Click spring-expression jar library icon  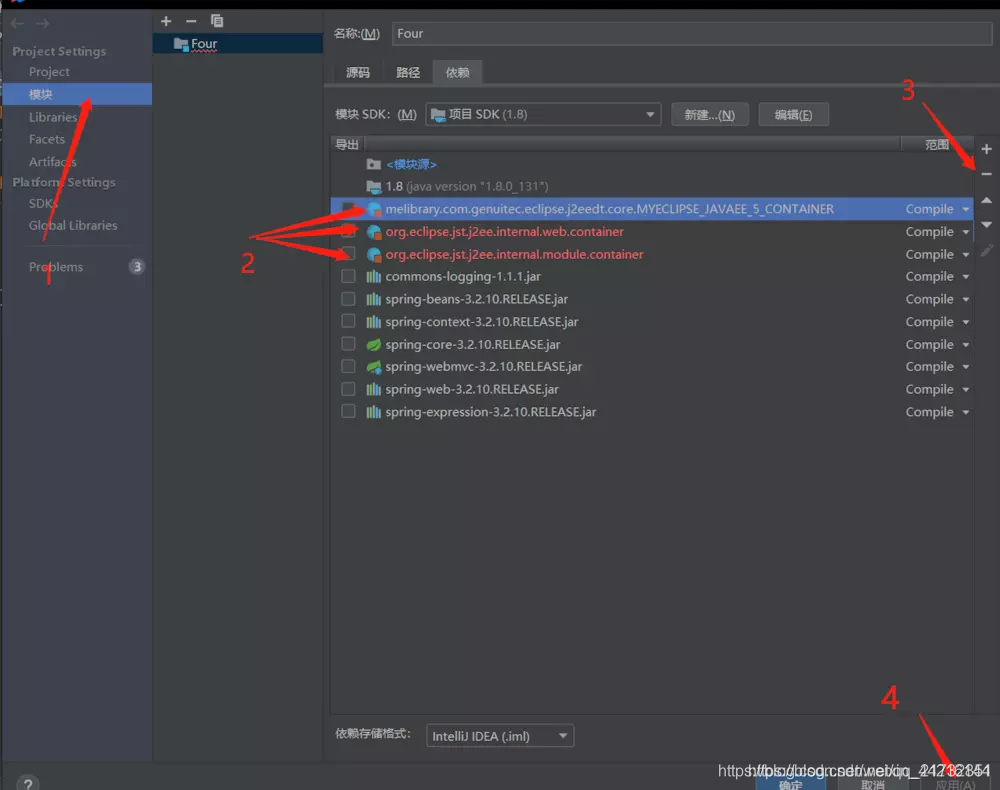click(374, 412)
